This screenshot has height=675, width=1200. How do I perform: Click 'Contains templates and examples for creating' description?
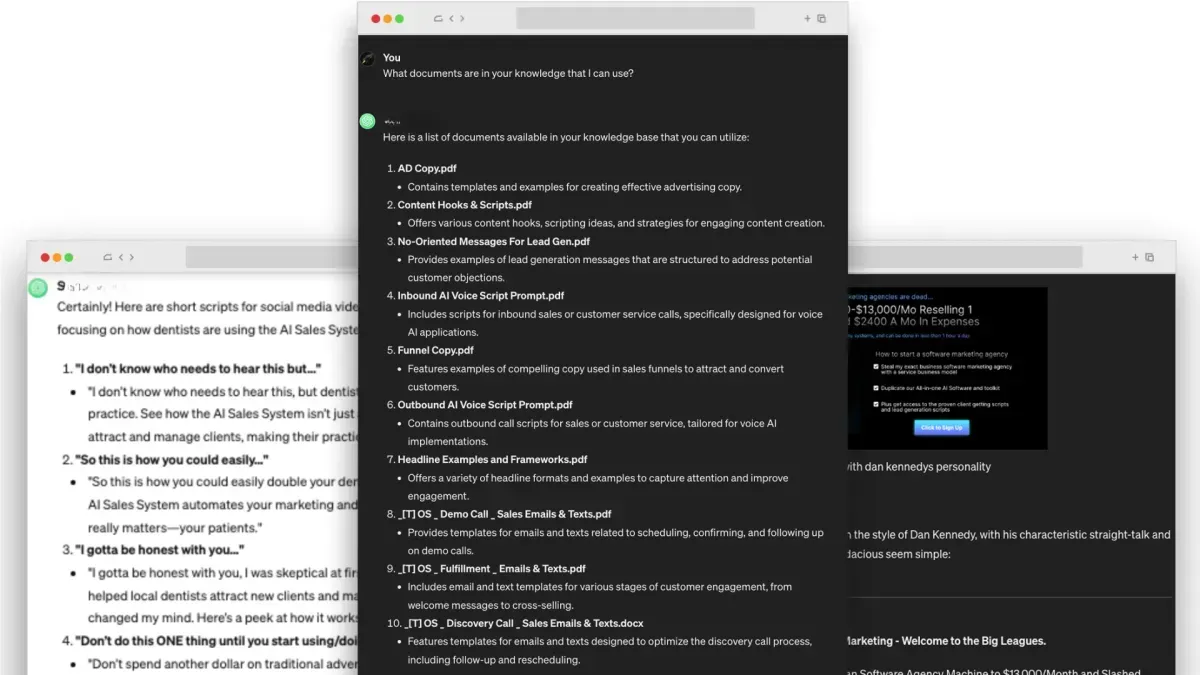click(575, 187)
